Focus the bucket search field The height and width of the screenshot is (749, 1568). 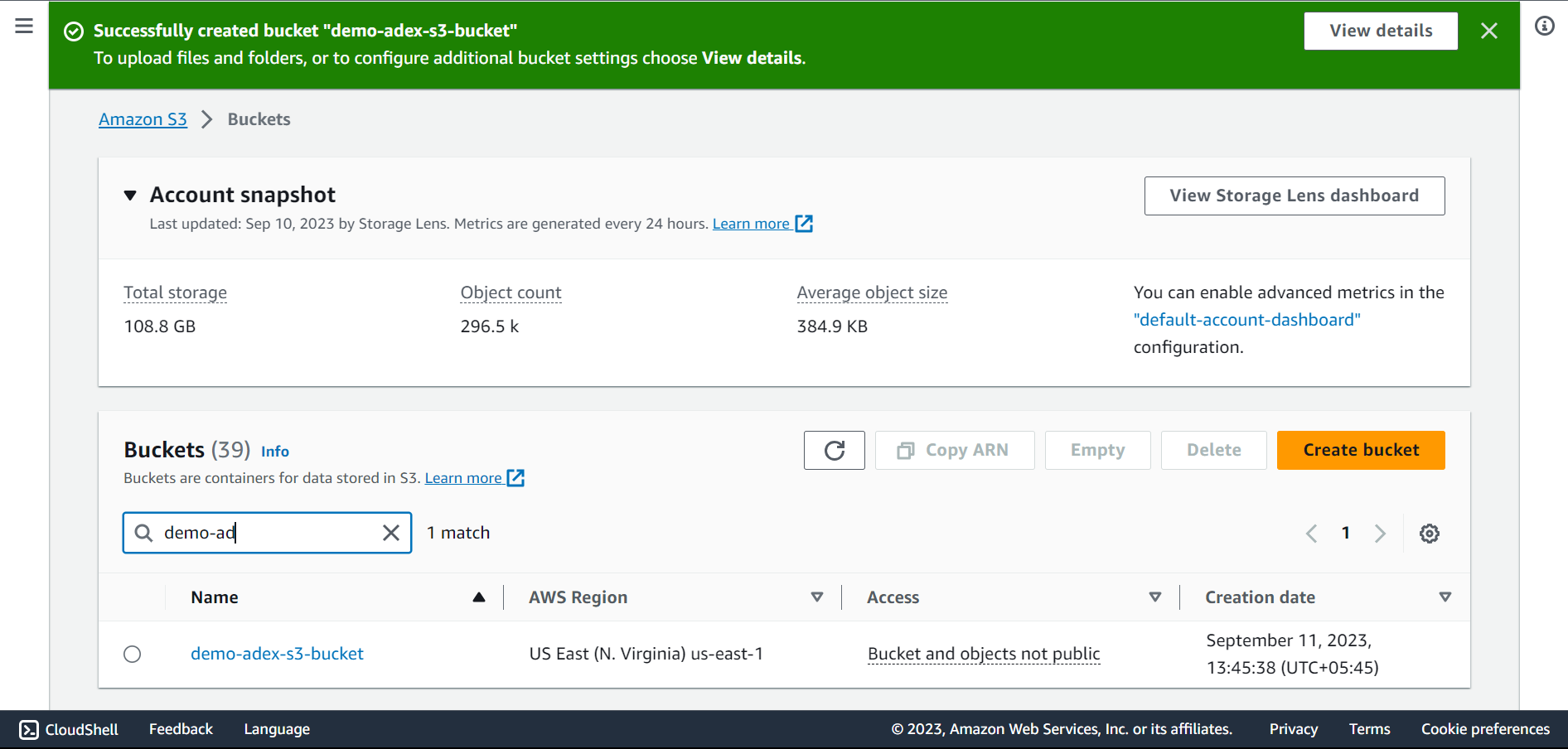(267, 533)
